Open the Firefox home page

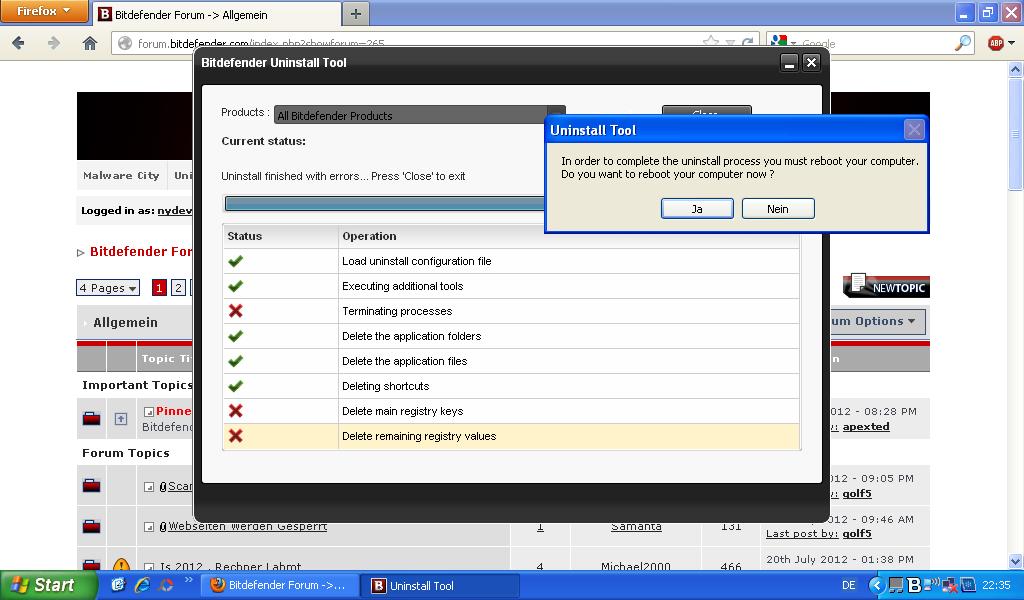(90, 43)
